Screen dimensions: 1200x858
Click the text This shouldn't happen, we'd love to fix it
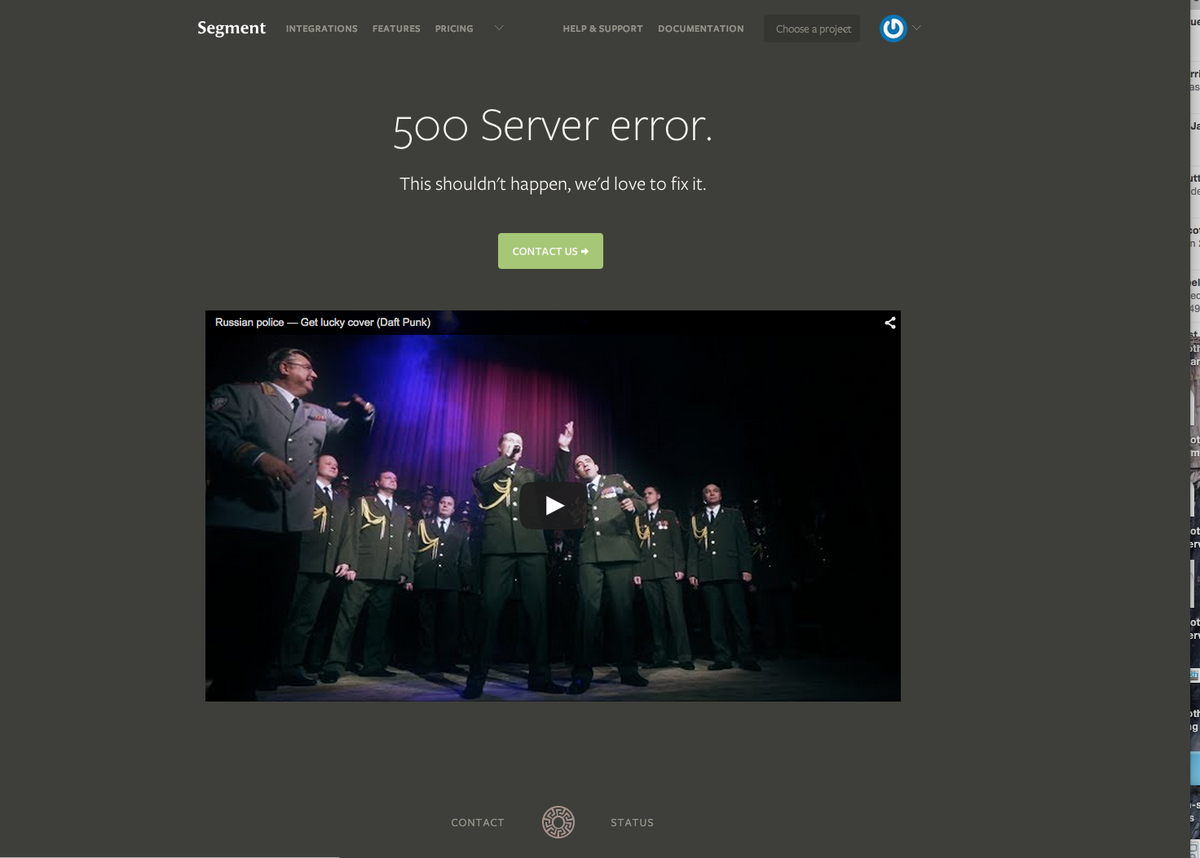(553, 184)
